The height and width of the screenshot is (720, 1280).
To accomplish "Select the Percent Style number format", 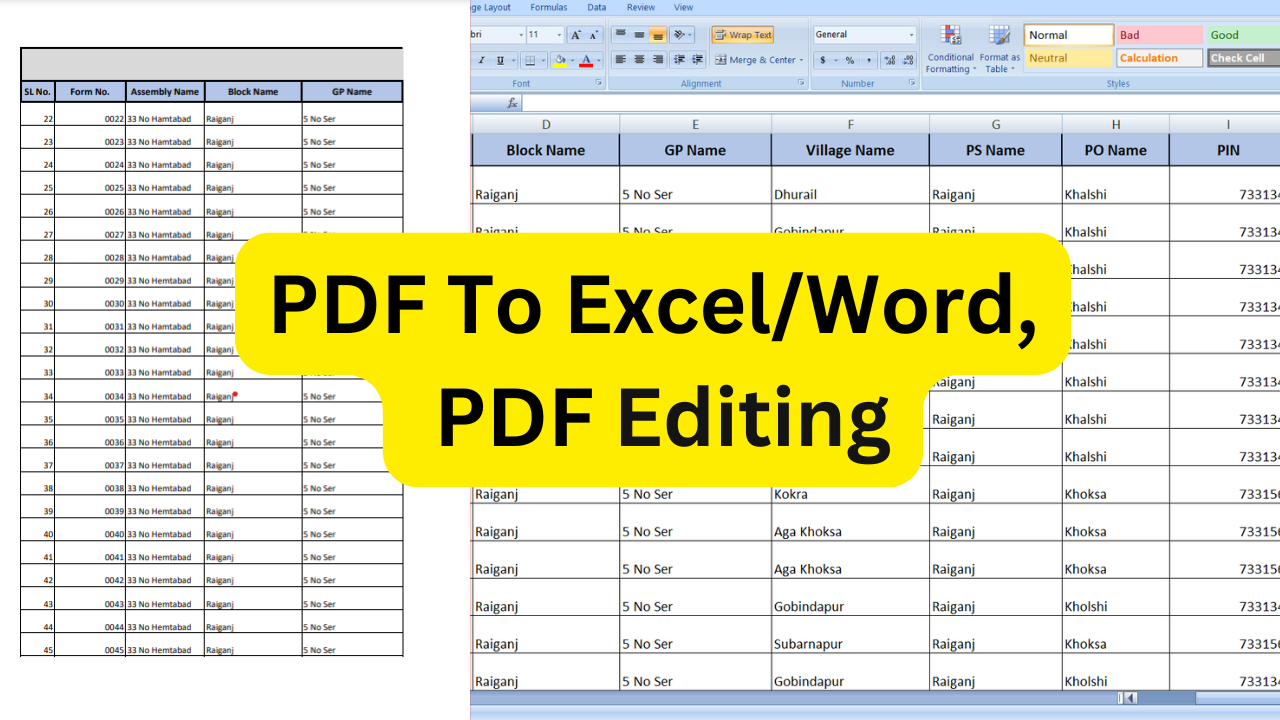I will tap(848, 59).
